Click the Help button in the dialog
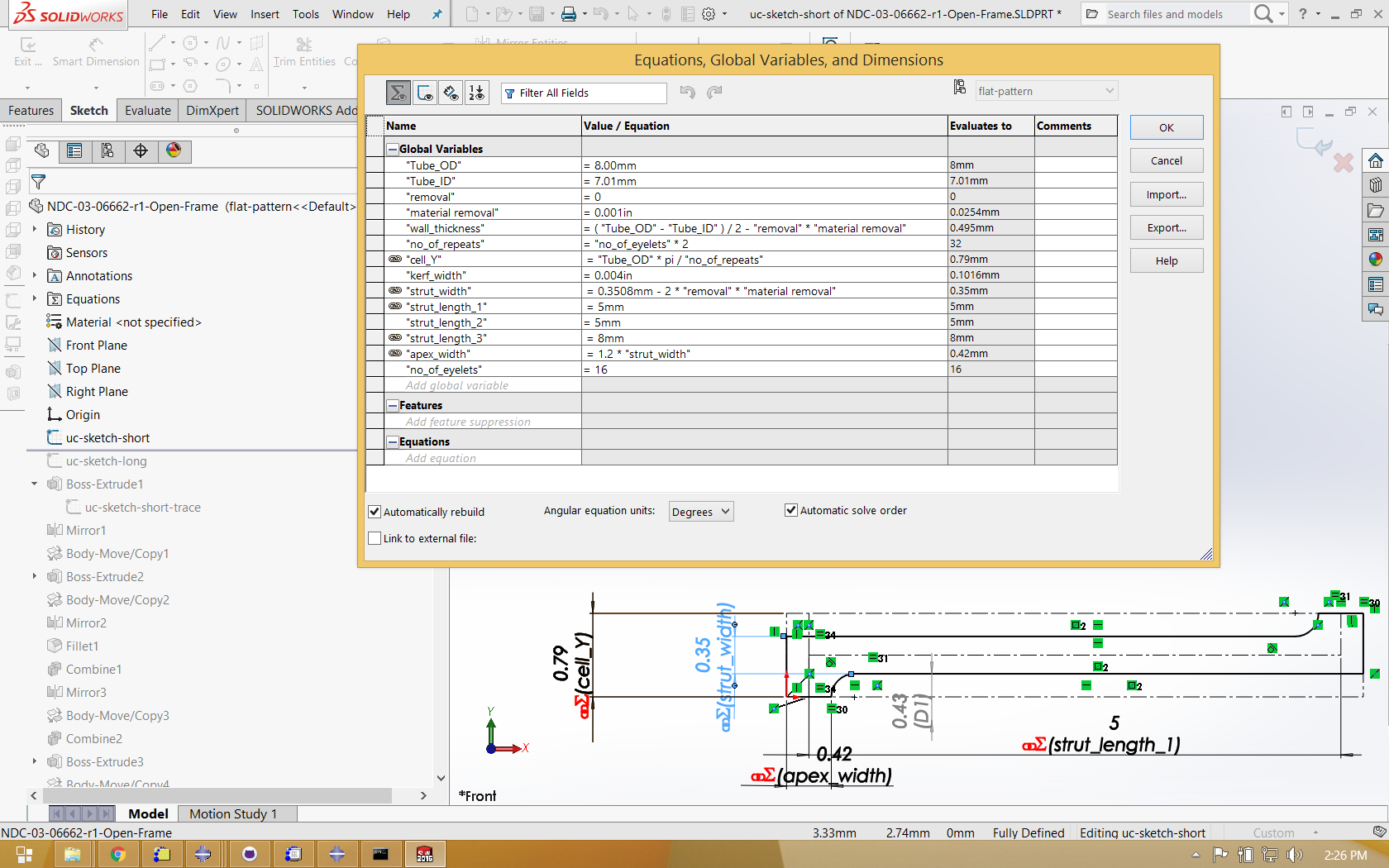The height and width of the screenshot is (868, 1389). [1167, 261]
